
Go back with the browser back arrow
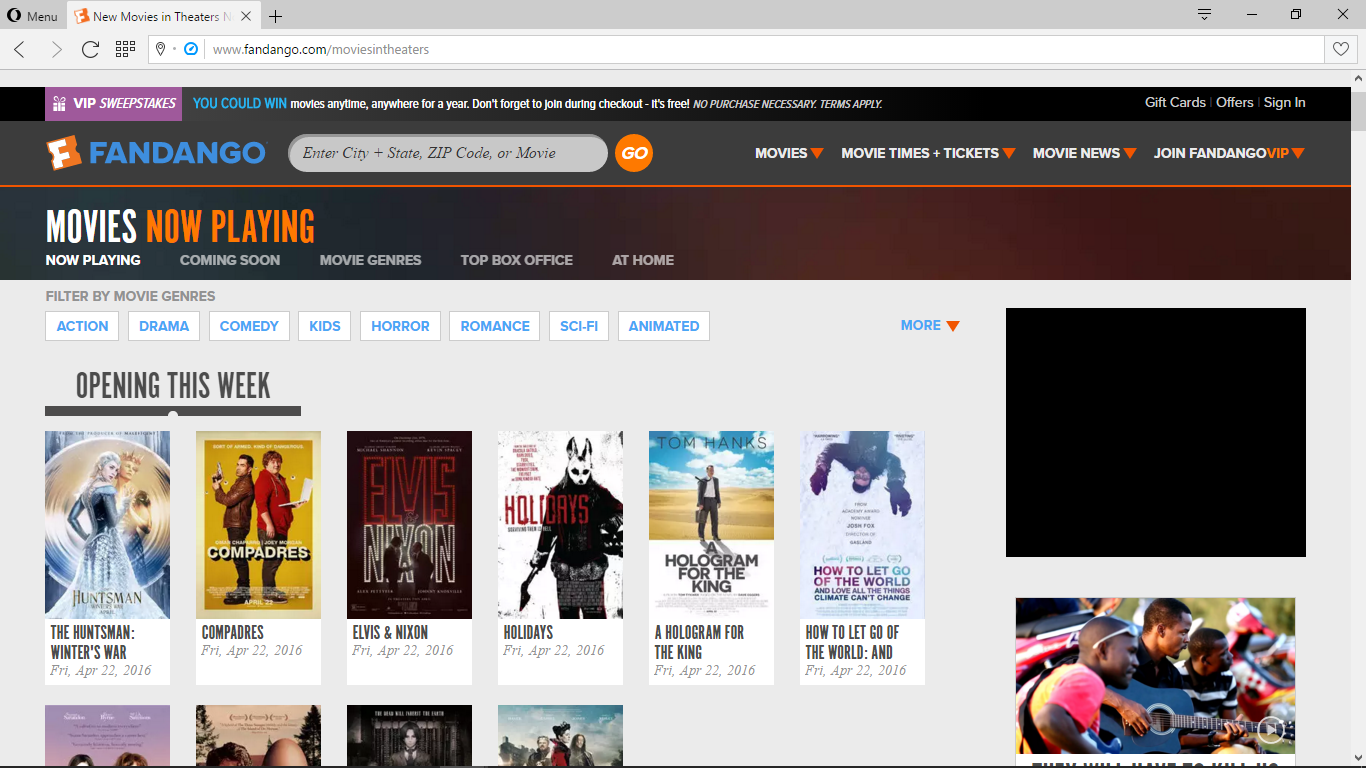20,49
